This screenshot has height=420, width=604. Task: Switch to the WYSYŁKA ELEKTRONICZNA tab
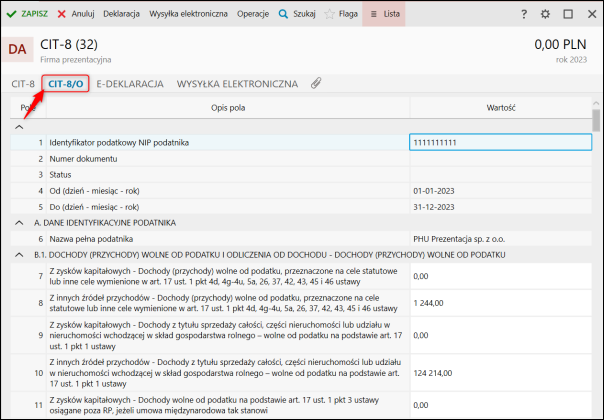[x=237, y=84]
